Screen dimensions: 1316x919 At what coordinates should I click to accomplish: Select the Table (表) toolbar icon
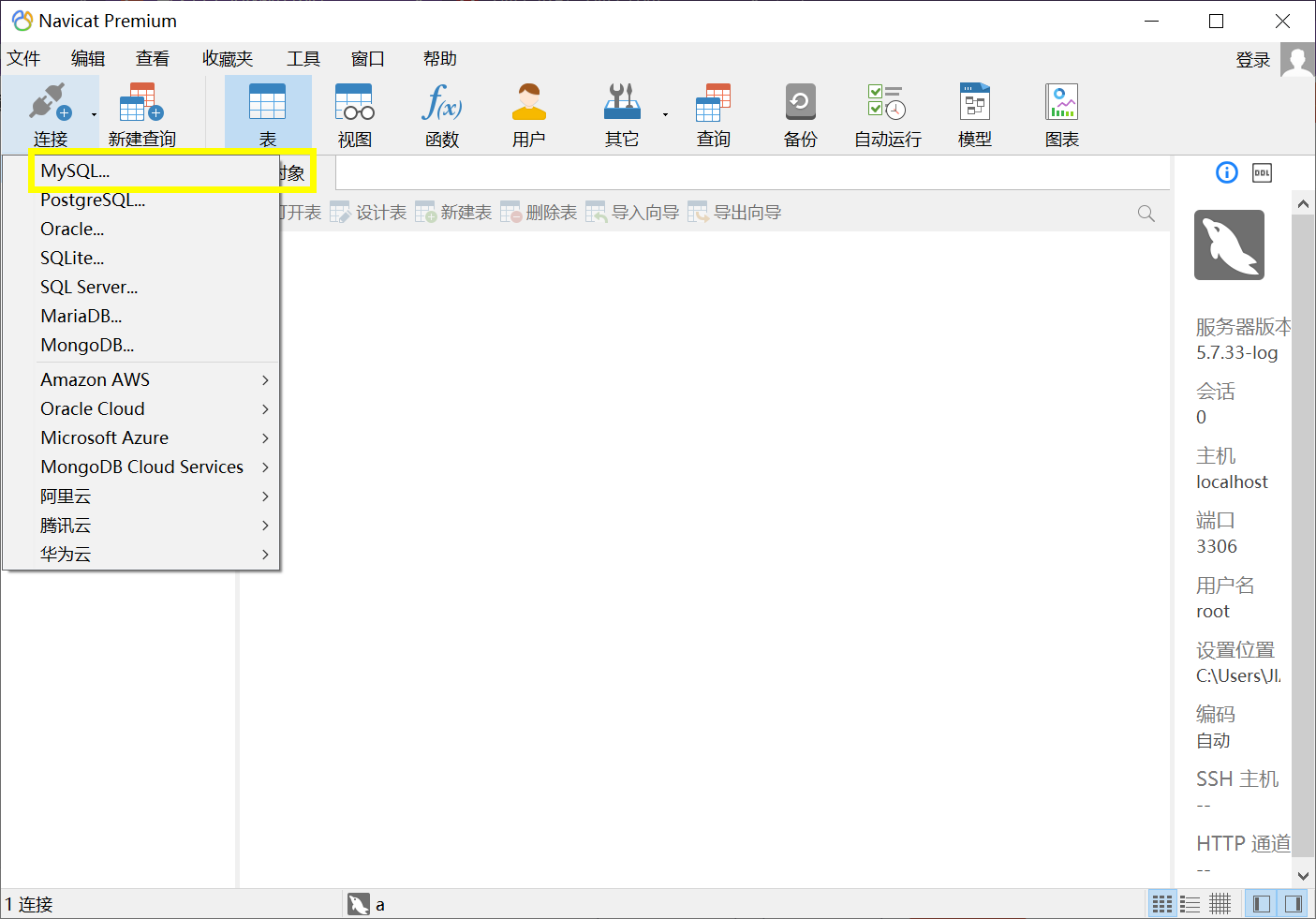point(268,102)
